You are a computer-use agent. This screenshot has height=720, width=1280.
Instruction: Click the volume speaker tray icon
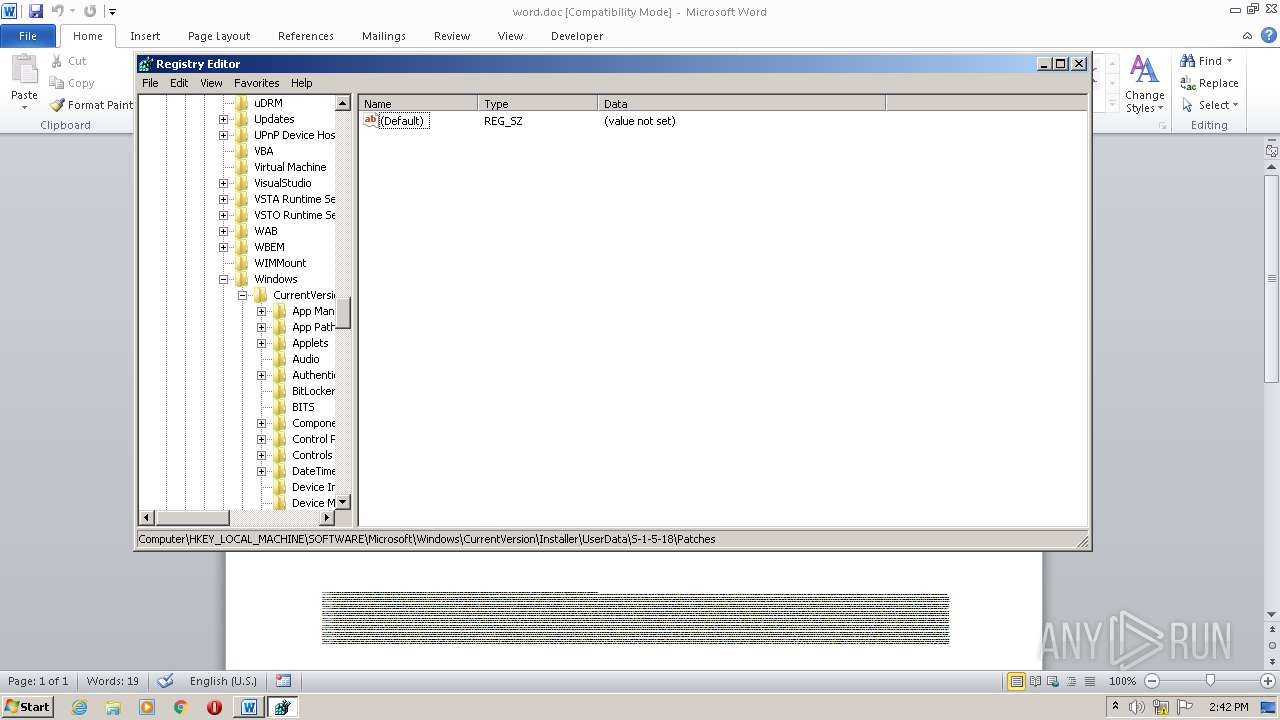[1137, 707]
